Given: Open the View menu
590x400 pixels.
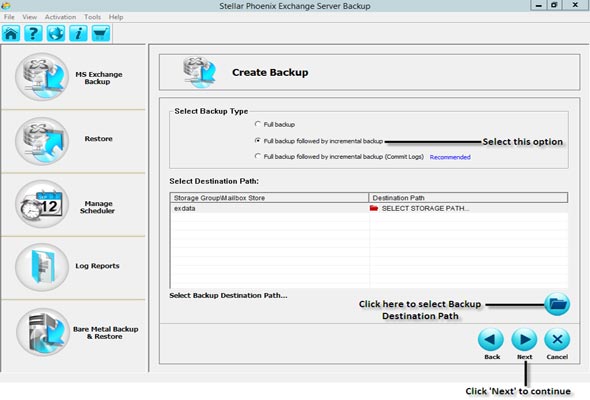Looking at the screenshot, I should point(29,17).
